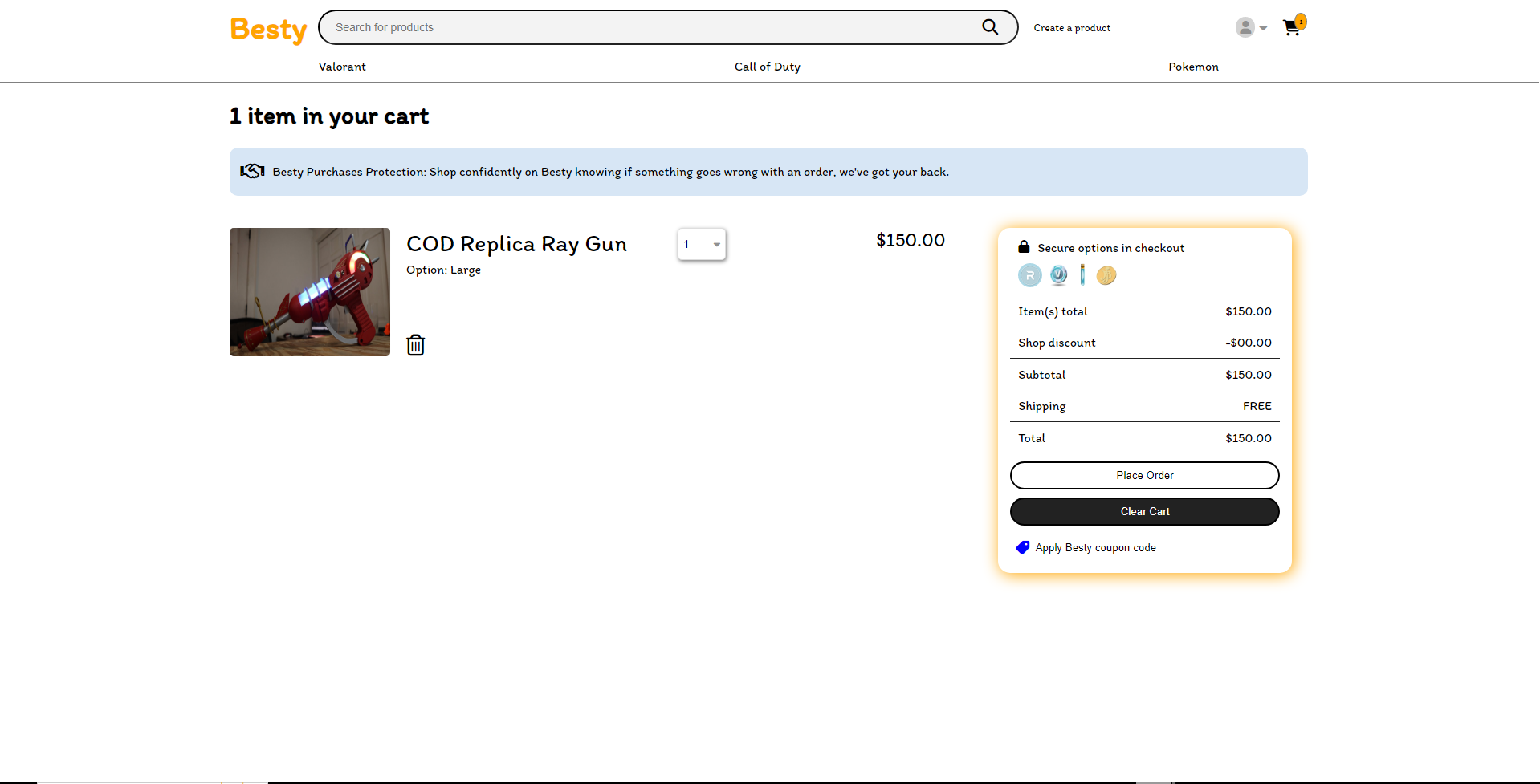Click the Clear Cart button
The width and height of the screenshot is (1540, 784).
pyautogui.click(x=1144, y=511)
